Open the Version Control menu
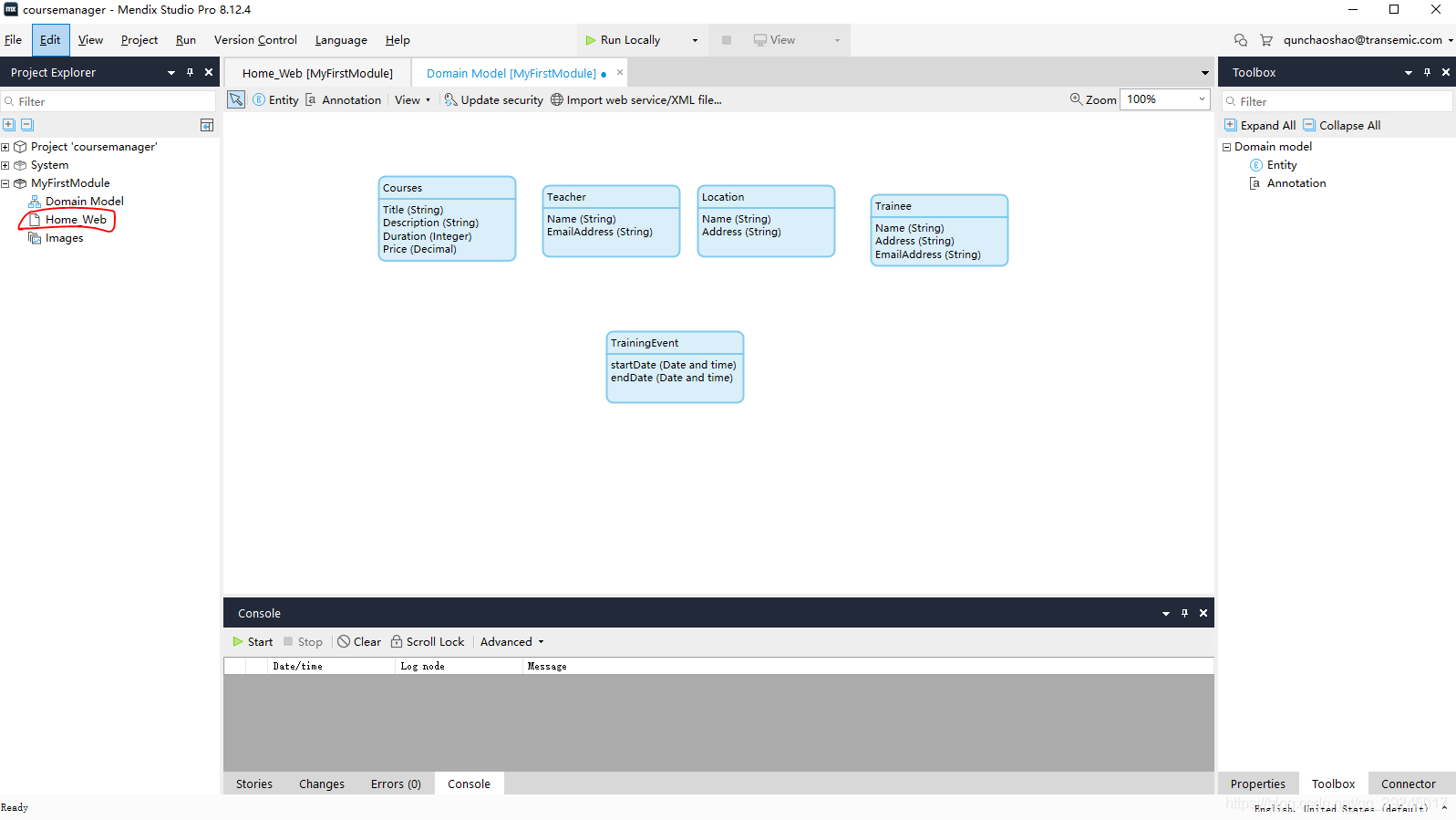 pos(255,40)
